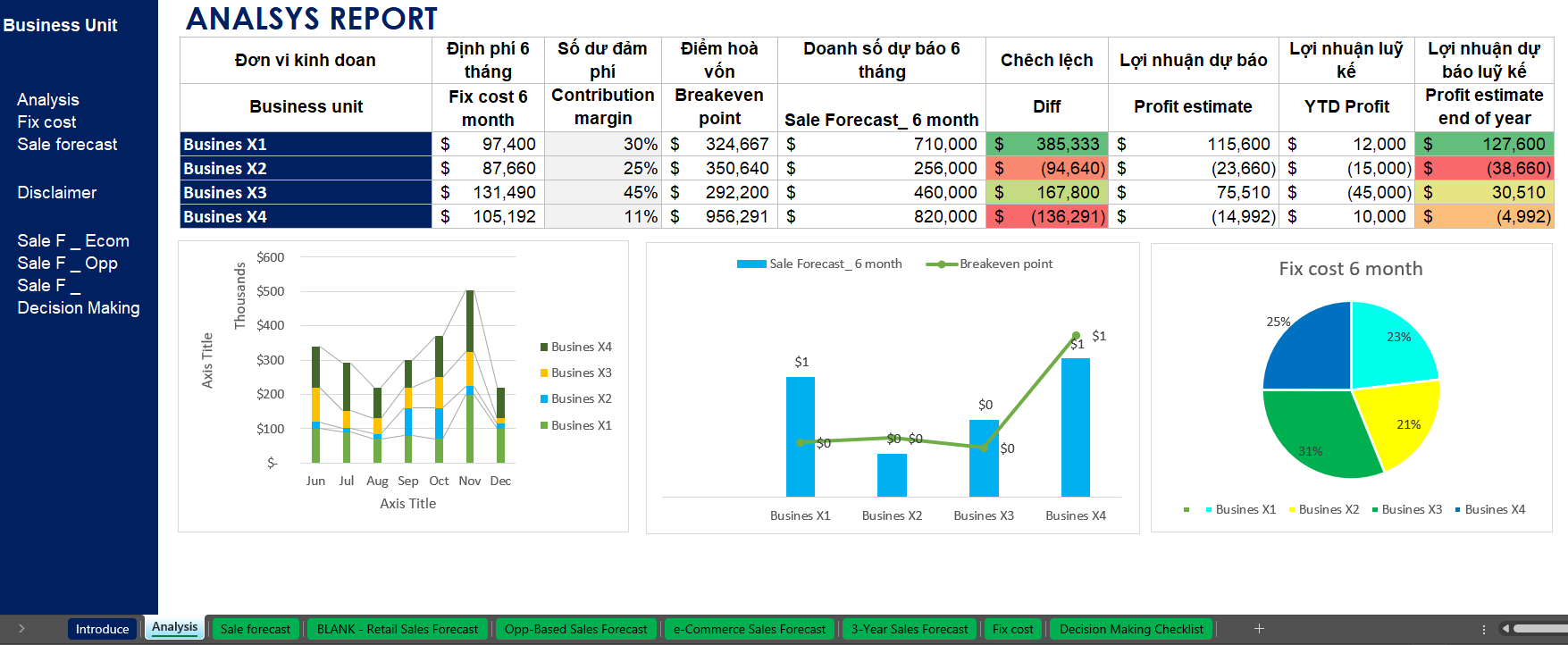Image resolution: width=1568 pixels, height=645 pixels.
Task: Click the add new sheet plus icon
Action: pyautogui.click(x=1259, y=629)
